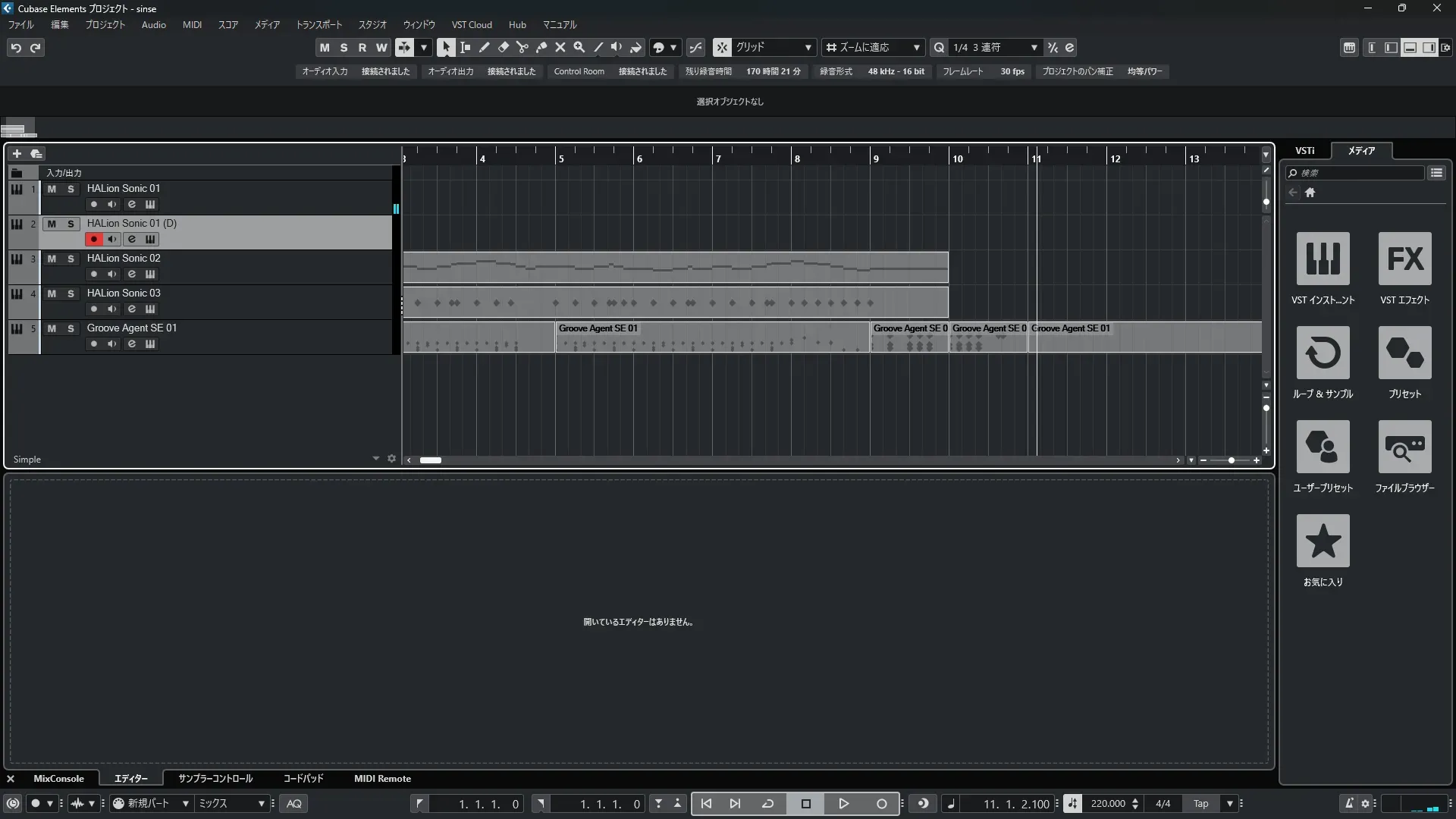Viewport: 1456px width, 819px height.
Task: Select the Scissors split tool
Action: (x=522, y=47)
